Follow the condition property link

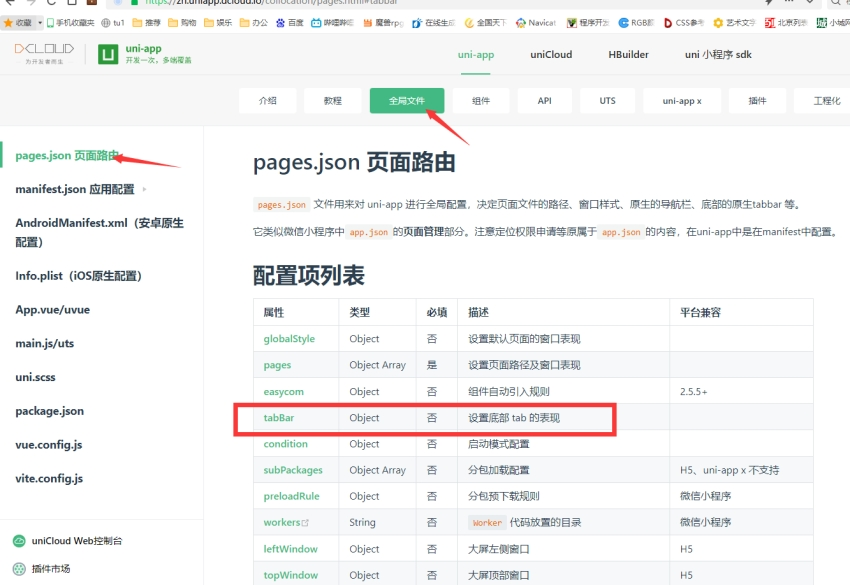pyautogui.click(x=286, y=444)
